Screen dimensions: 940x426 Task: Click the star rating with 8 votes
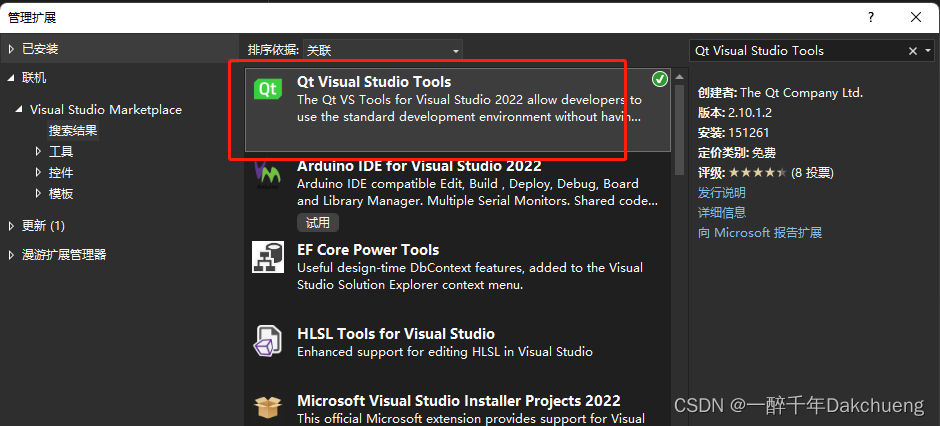[781, 173]
